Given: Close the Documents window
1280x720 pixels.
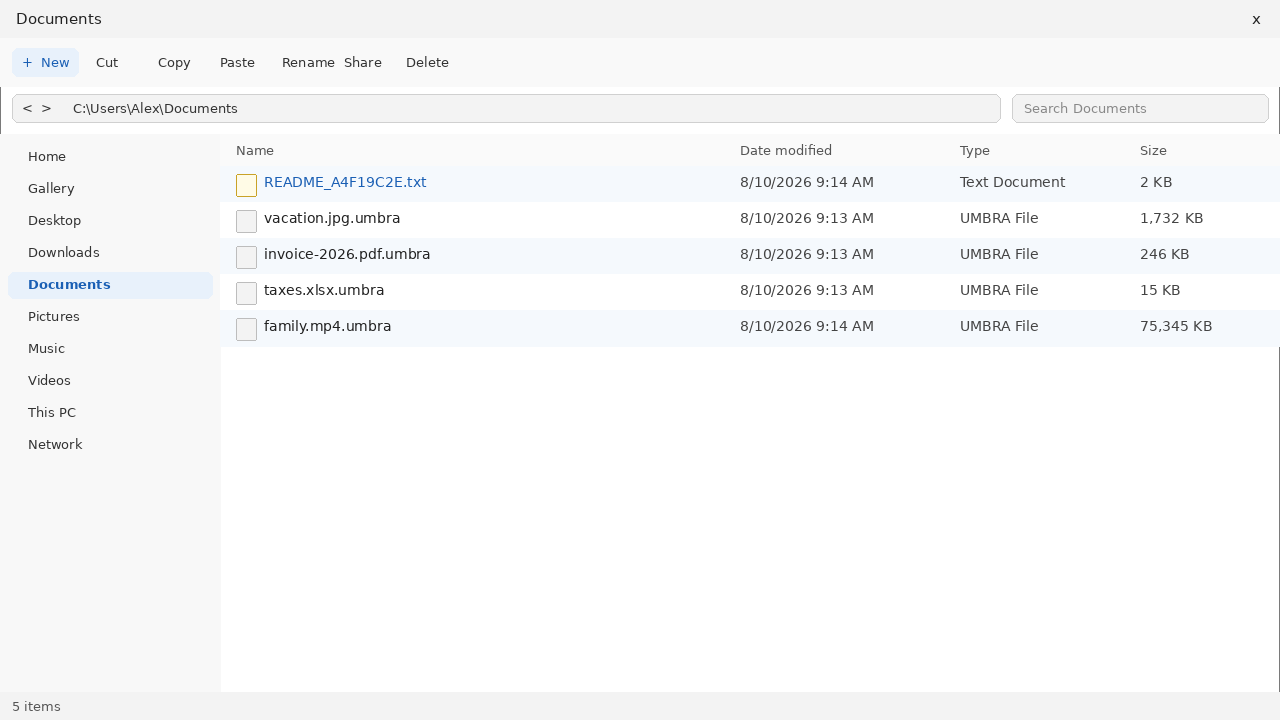Looking at the screenshot, I should click(1256, 19).
